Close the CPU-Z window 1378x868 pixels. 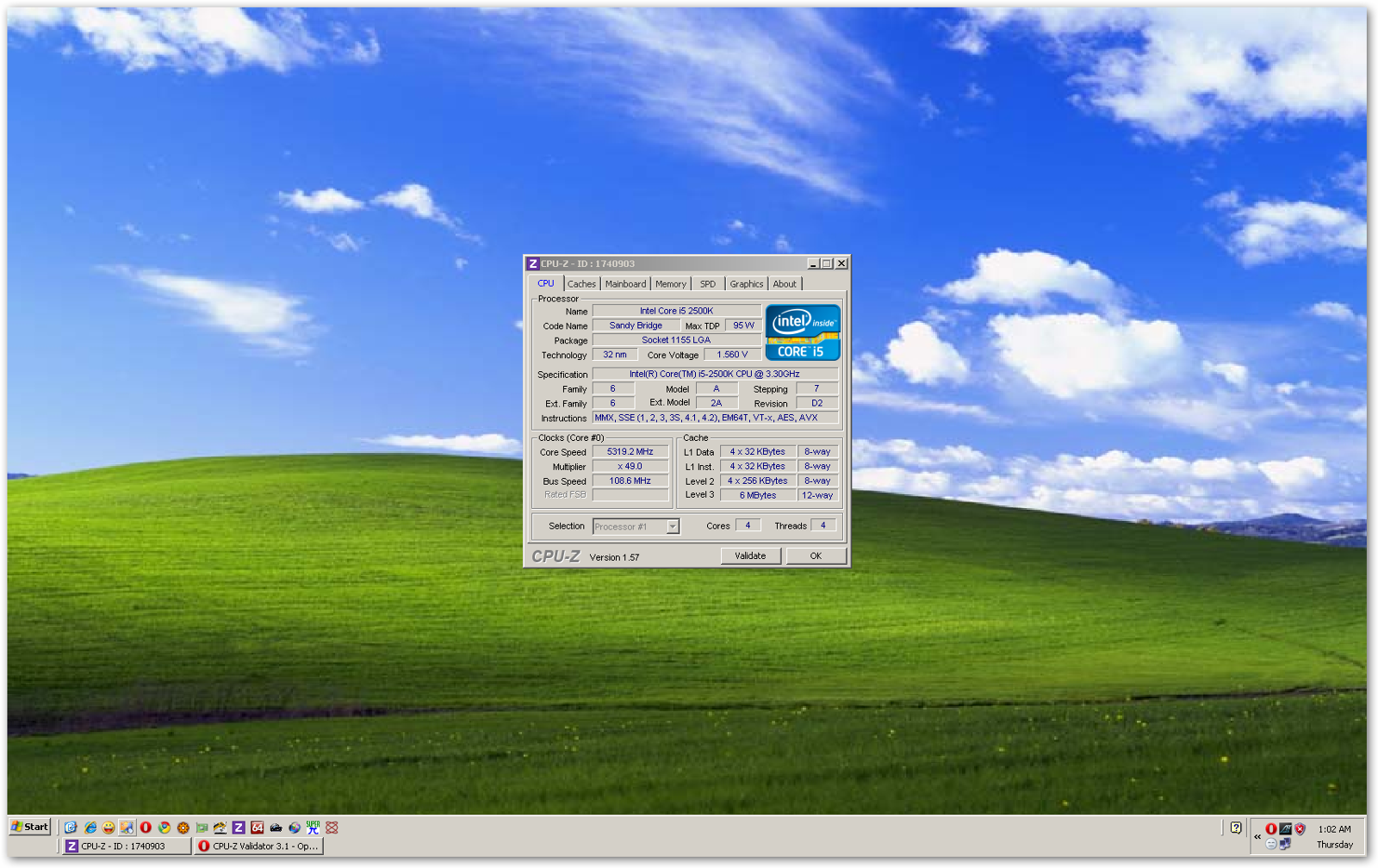(841, 263)
